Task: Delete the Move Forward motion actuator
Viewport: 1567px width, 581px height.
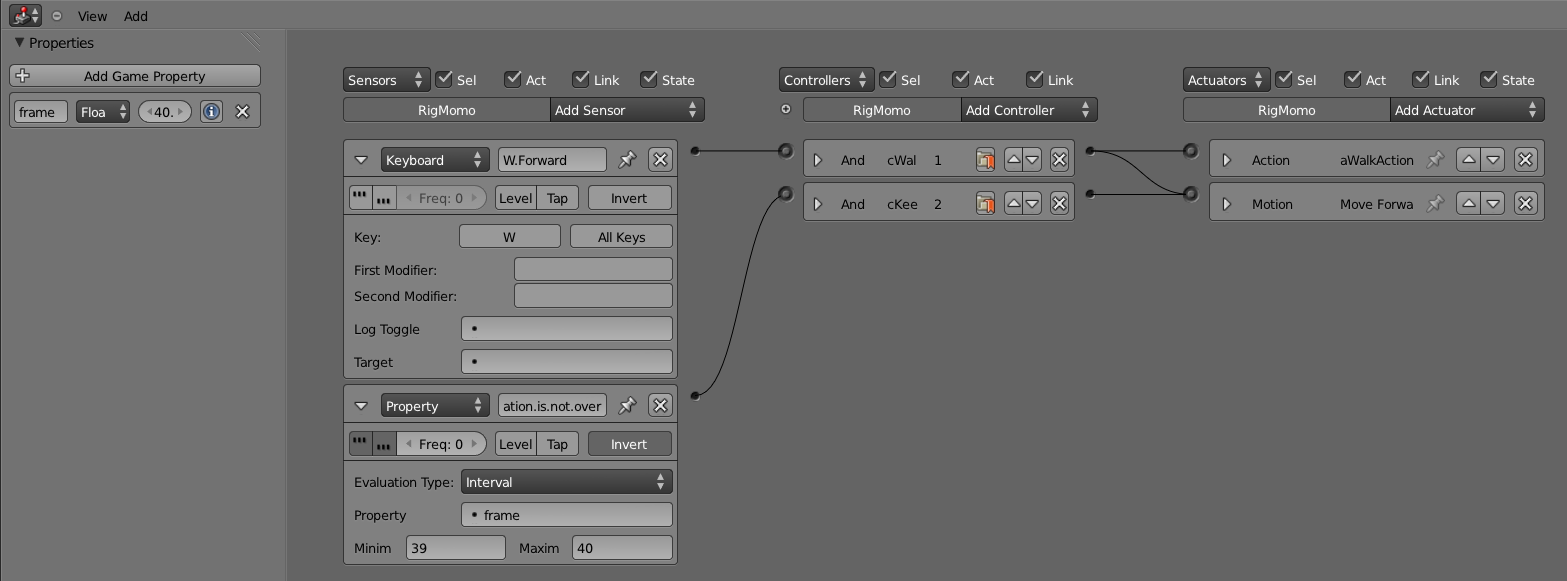Action: coord(1525,204)
